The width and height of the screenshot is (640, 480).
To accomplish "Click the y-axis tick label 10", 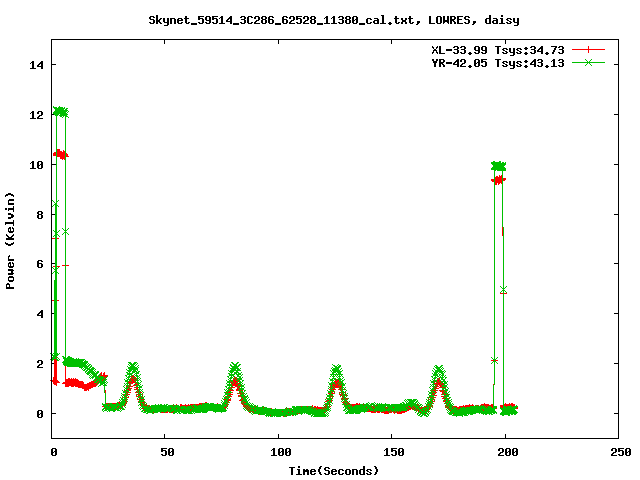I will pos(36,164).
